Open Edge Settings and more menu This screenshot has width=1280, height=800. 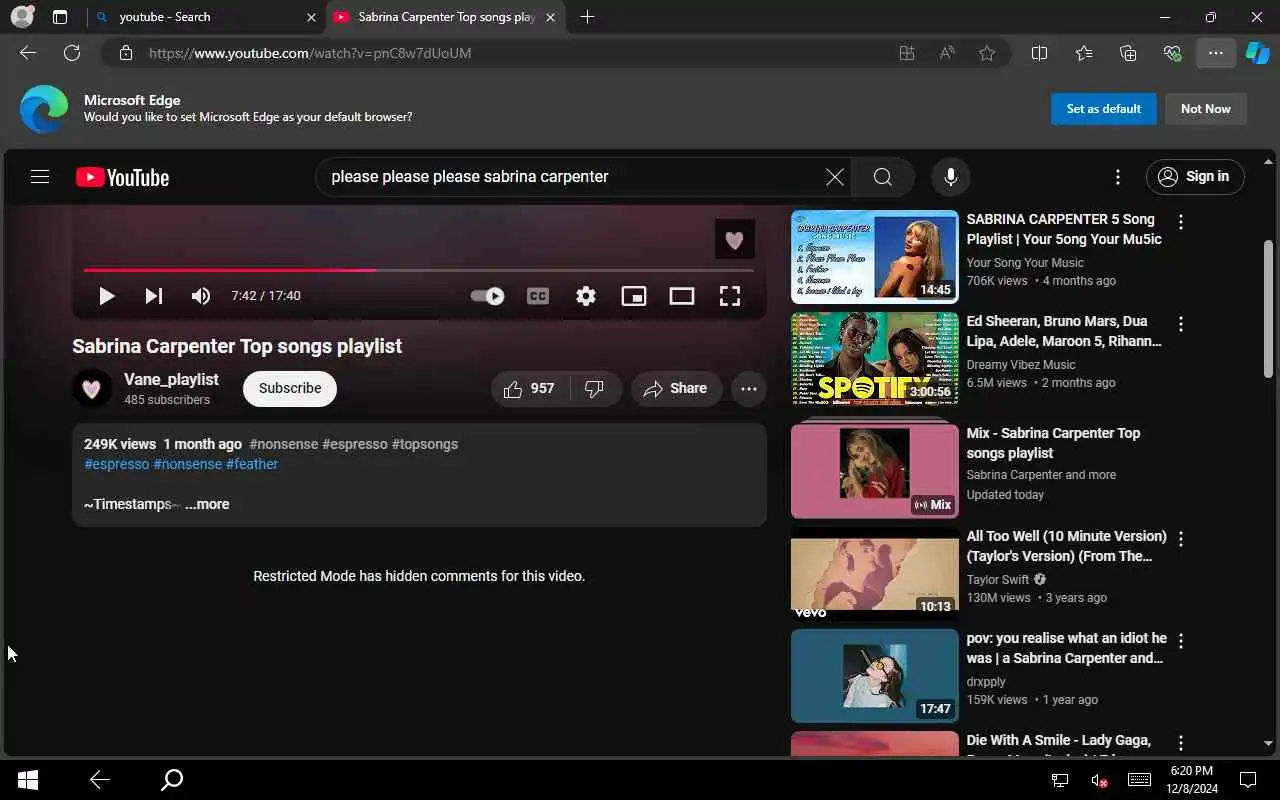click(x=1216, y=53)
